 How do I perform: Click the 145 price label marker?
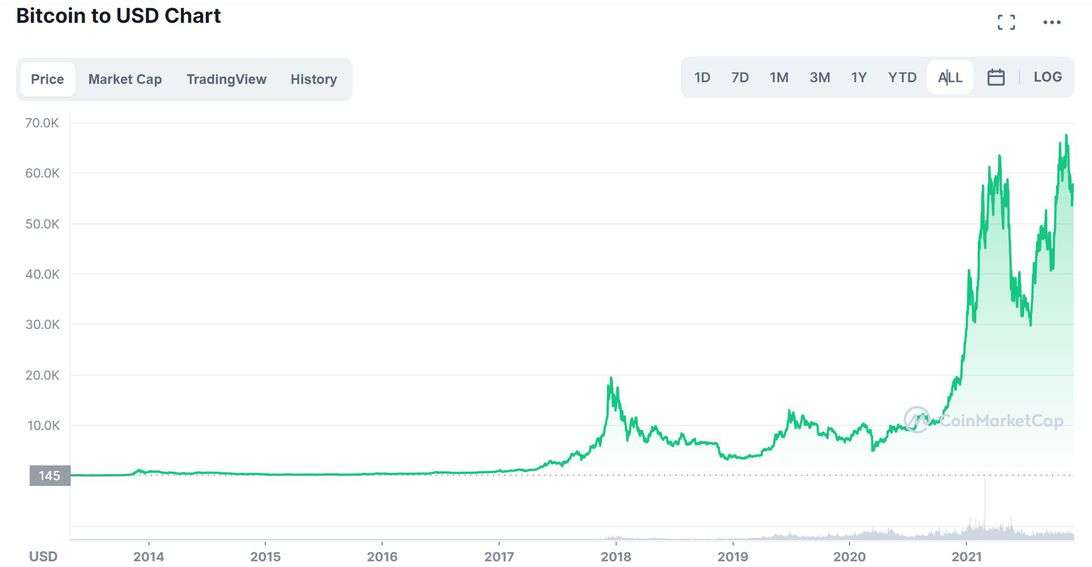(49, 476)
